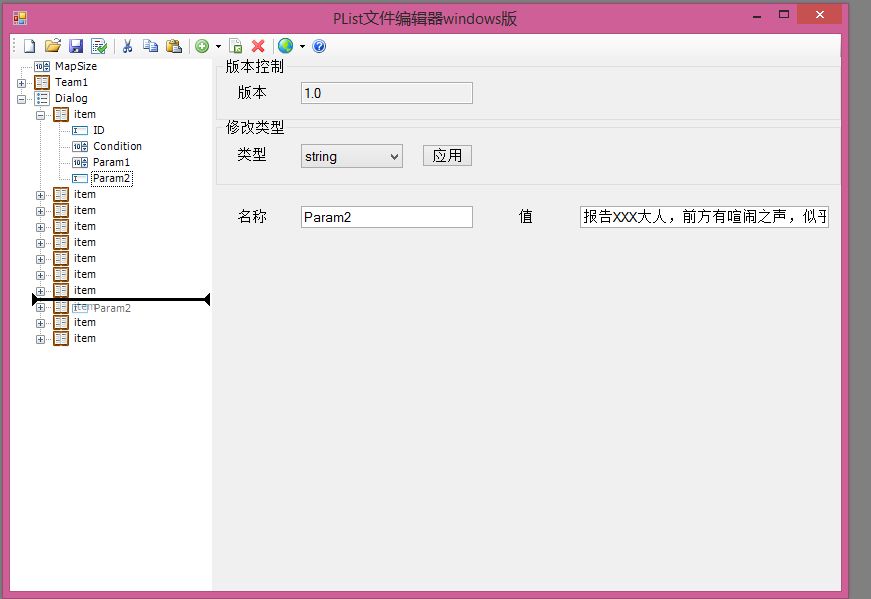Create a new PList file
Image resolution: width=871 pixels, height=599 pixels.
click(x=28, y=45)
